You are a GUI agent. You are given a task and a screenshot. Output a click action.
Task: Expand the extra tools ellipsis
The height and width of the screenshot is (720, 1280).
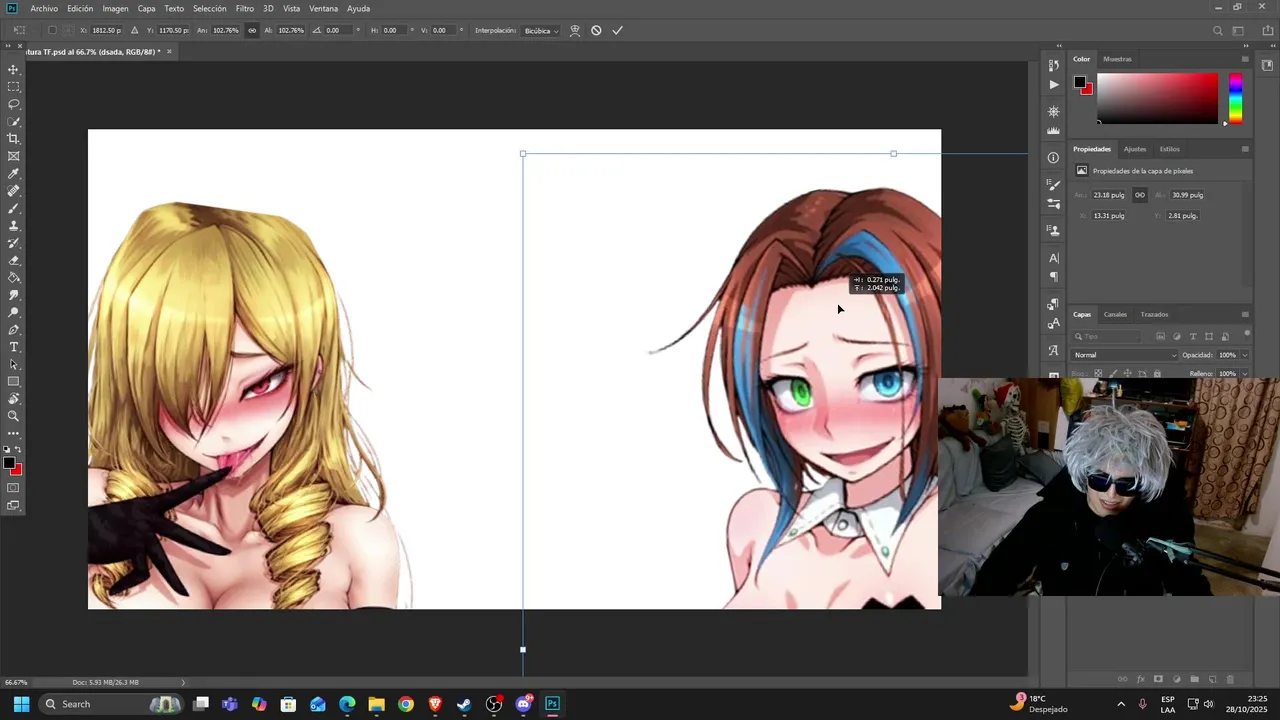pyautogui.click(x=14, y=433)
